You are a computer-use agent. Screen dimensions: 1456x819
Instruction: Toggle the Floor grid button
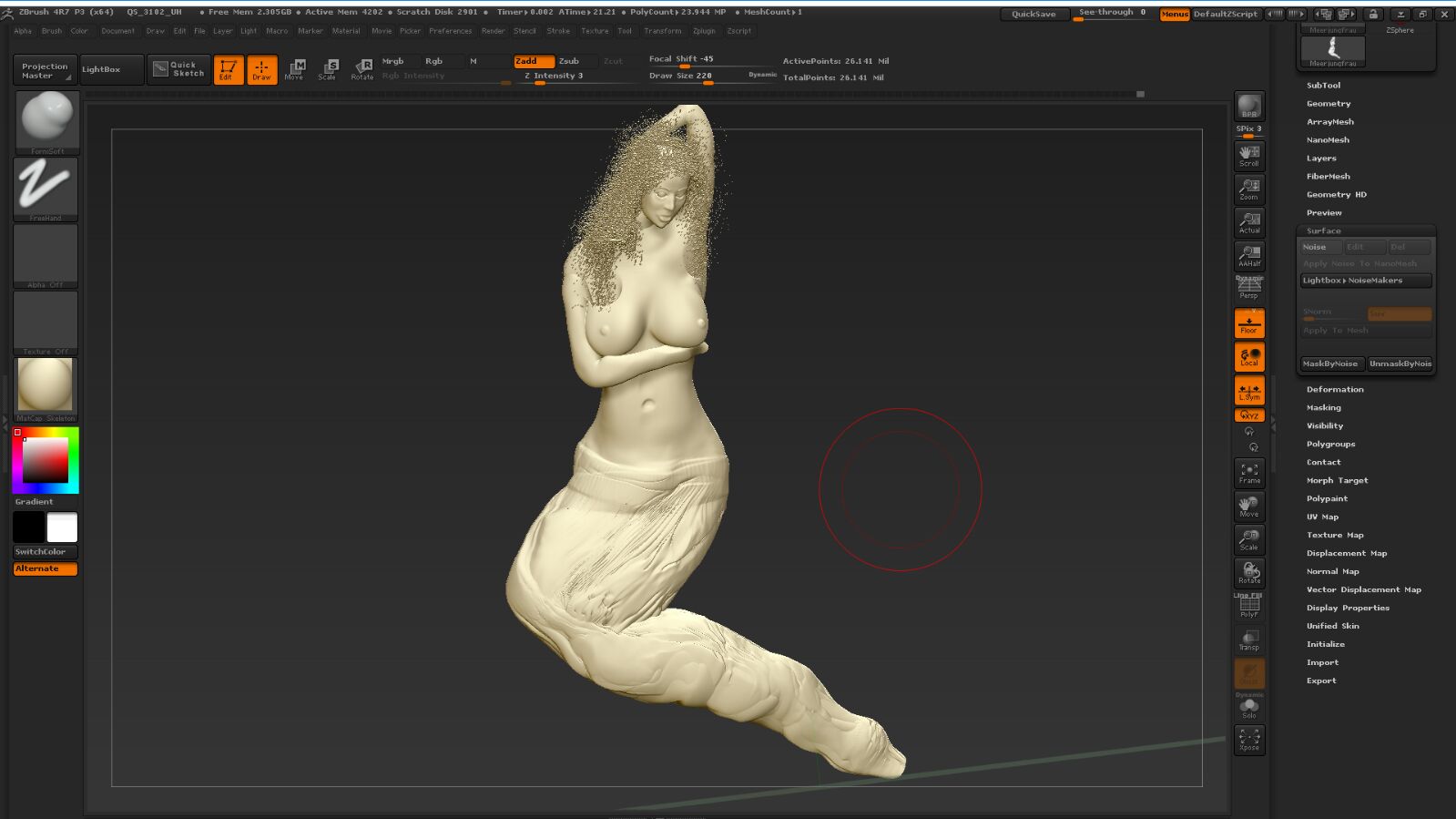tap(1249, 323)
